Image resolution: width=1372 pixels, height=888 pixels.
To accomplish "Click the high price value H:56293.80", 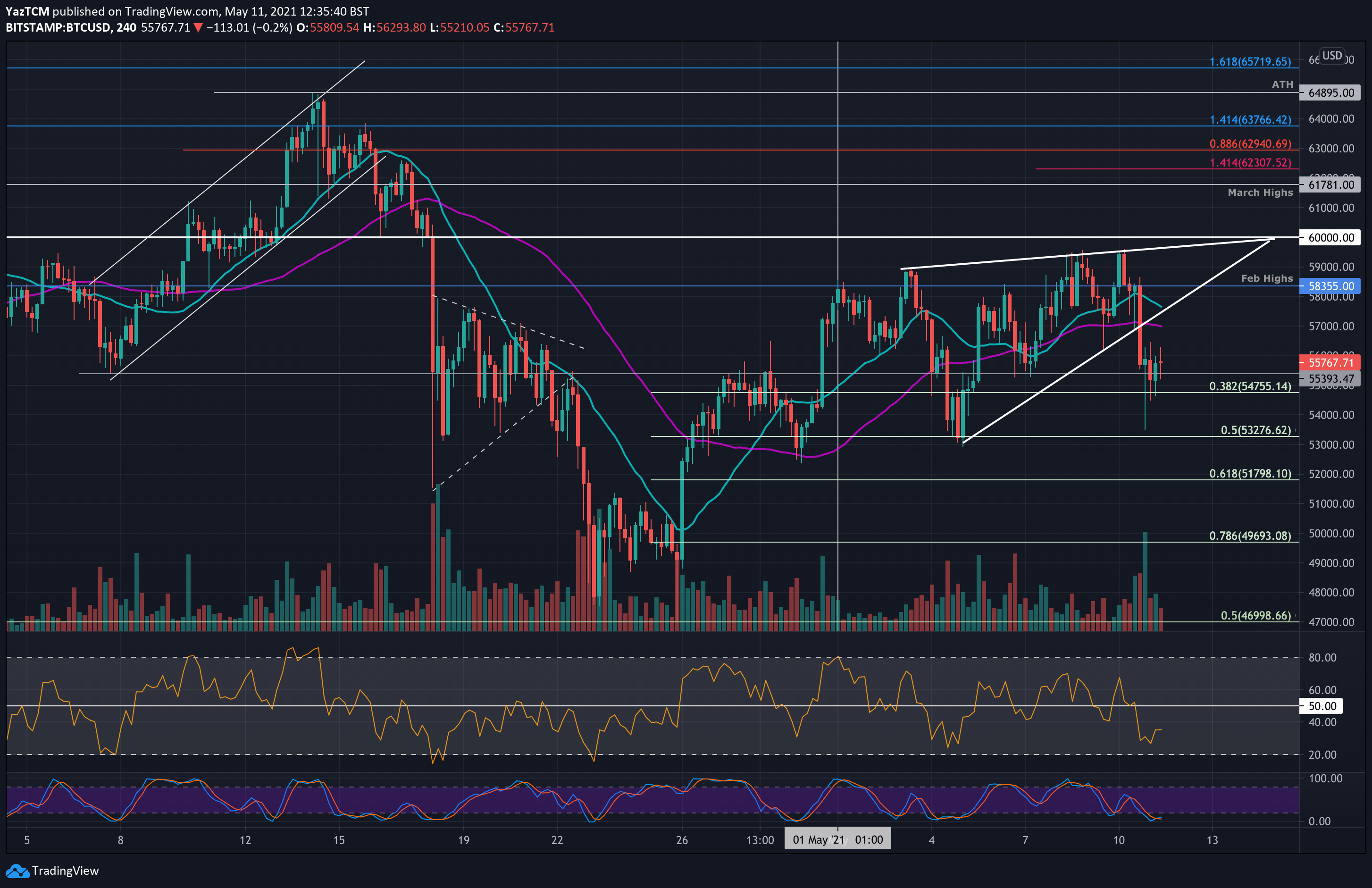I will click(x=394, y=28).
